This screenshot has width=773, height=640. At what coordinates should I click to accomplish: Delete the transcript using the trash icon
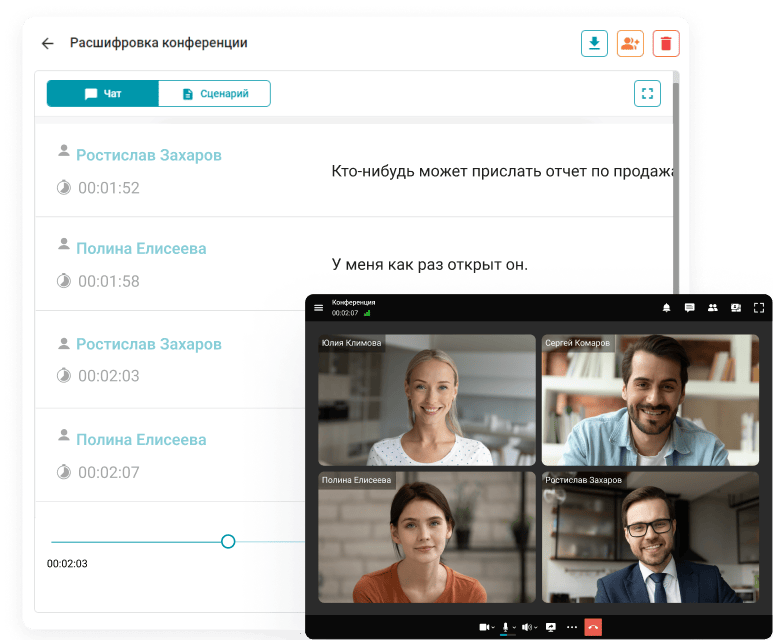666,43
